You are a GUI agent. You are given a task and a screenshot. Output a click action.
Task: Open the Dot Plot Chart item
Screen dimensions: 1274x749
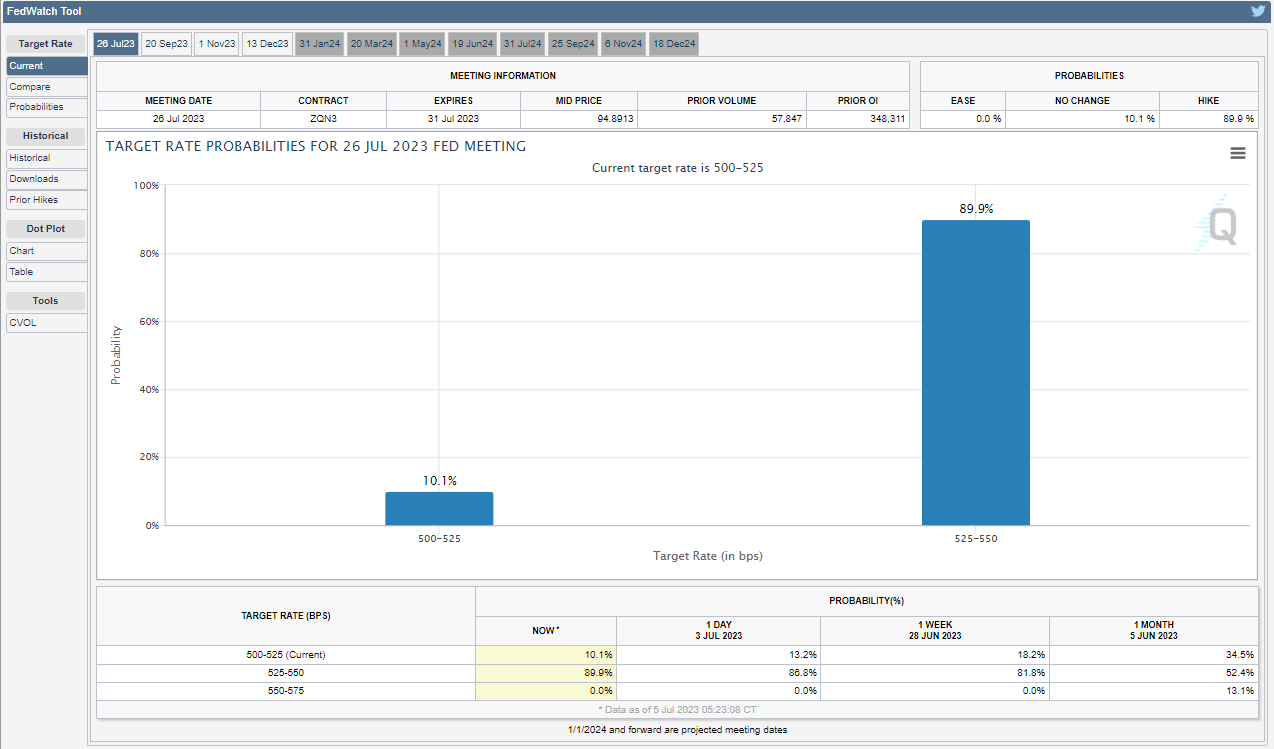47,251
